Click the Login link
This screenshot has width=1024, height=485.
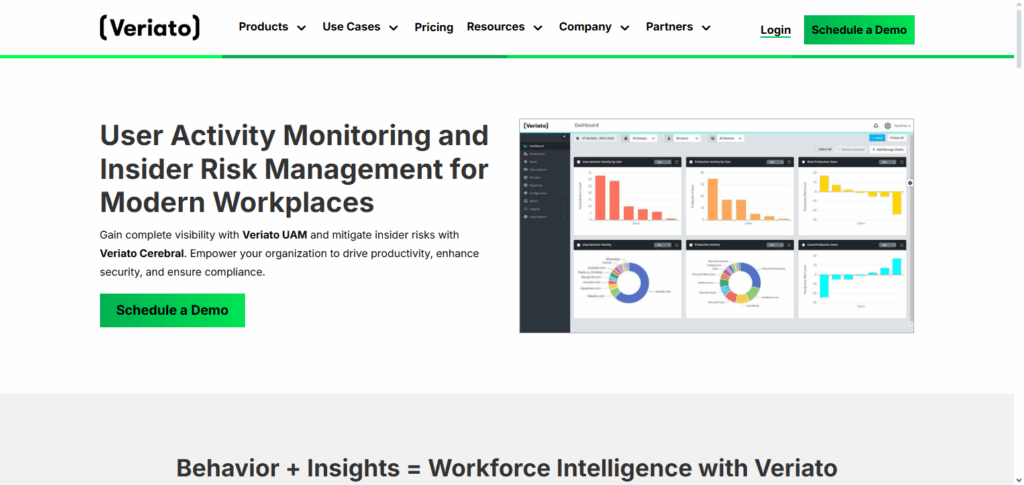pos(775,30)
